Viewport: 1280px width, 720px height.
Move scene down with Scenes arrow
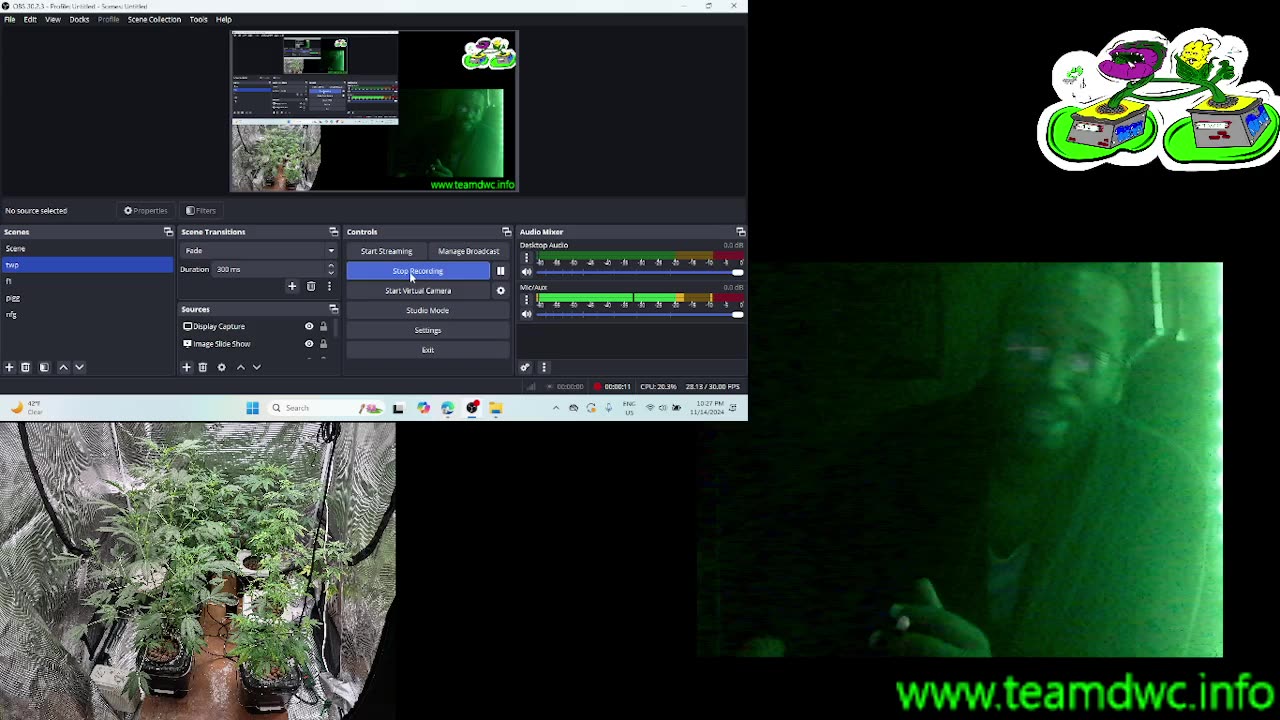tap(79, 367)
